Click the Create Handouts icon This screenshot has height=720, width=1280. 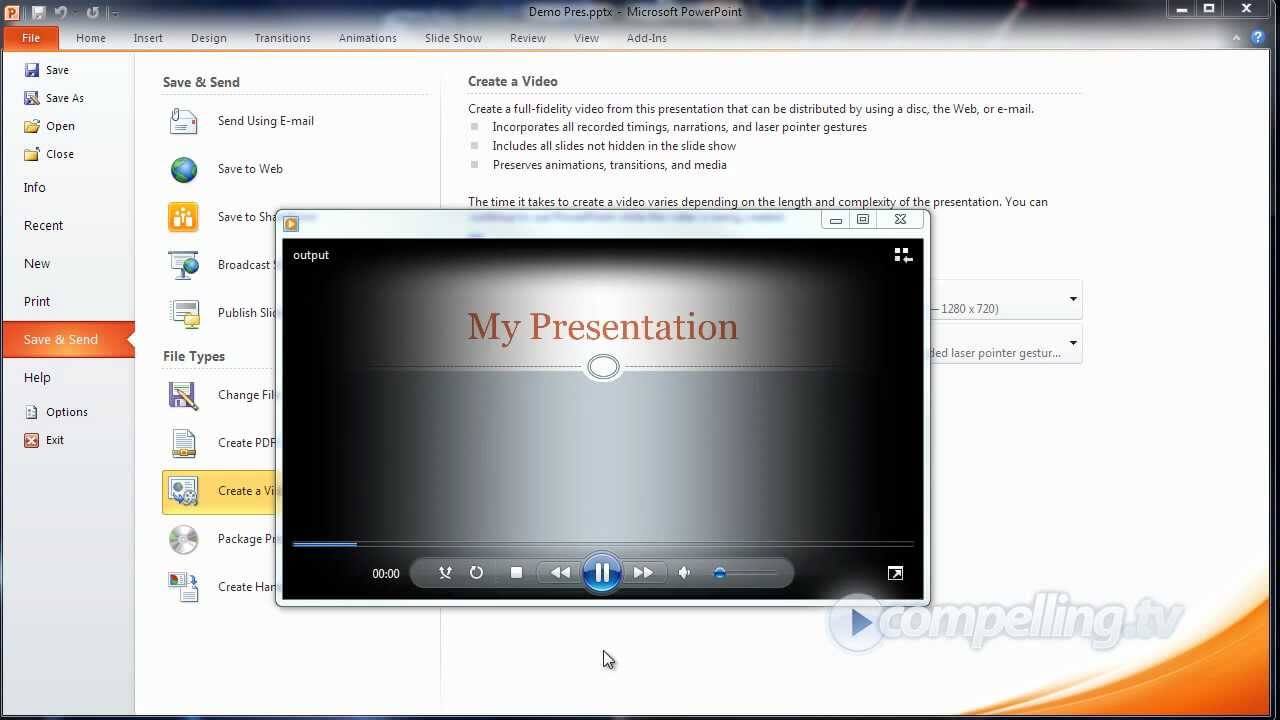point(184,587)
